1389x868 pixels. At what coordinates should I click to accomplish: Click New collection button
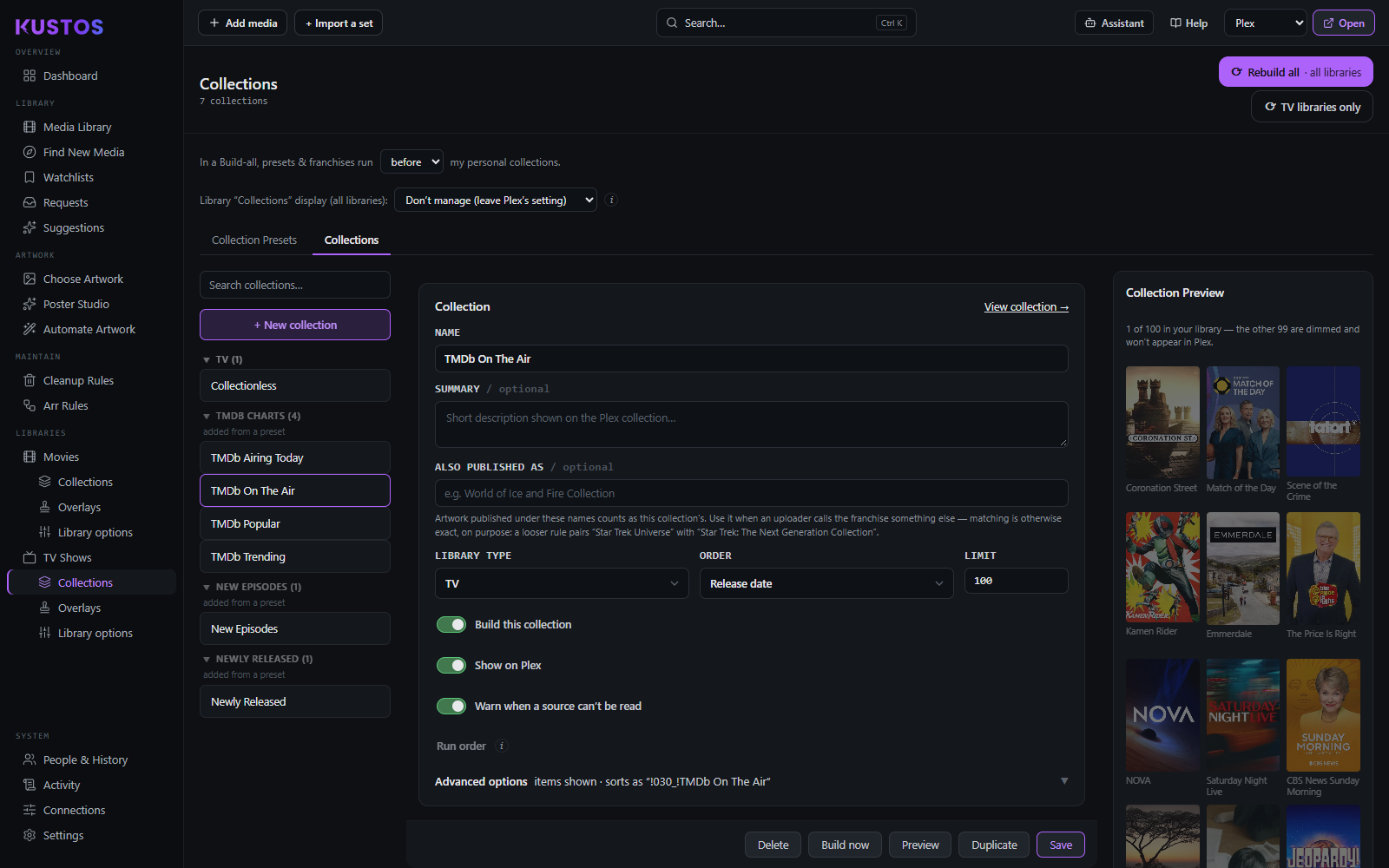(x=295, y=325)
